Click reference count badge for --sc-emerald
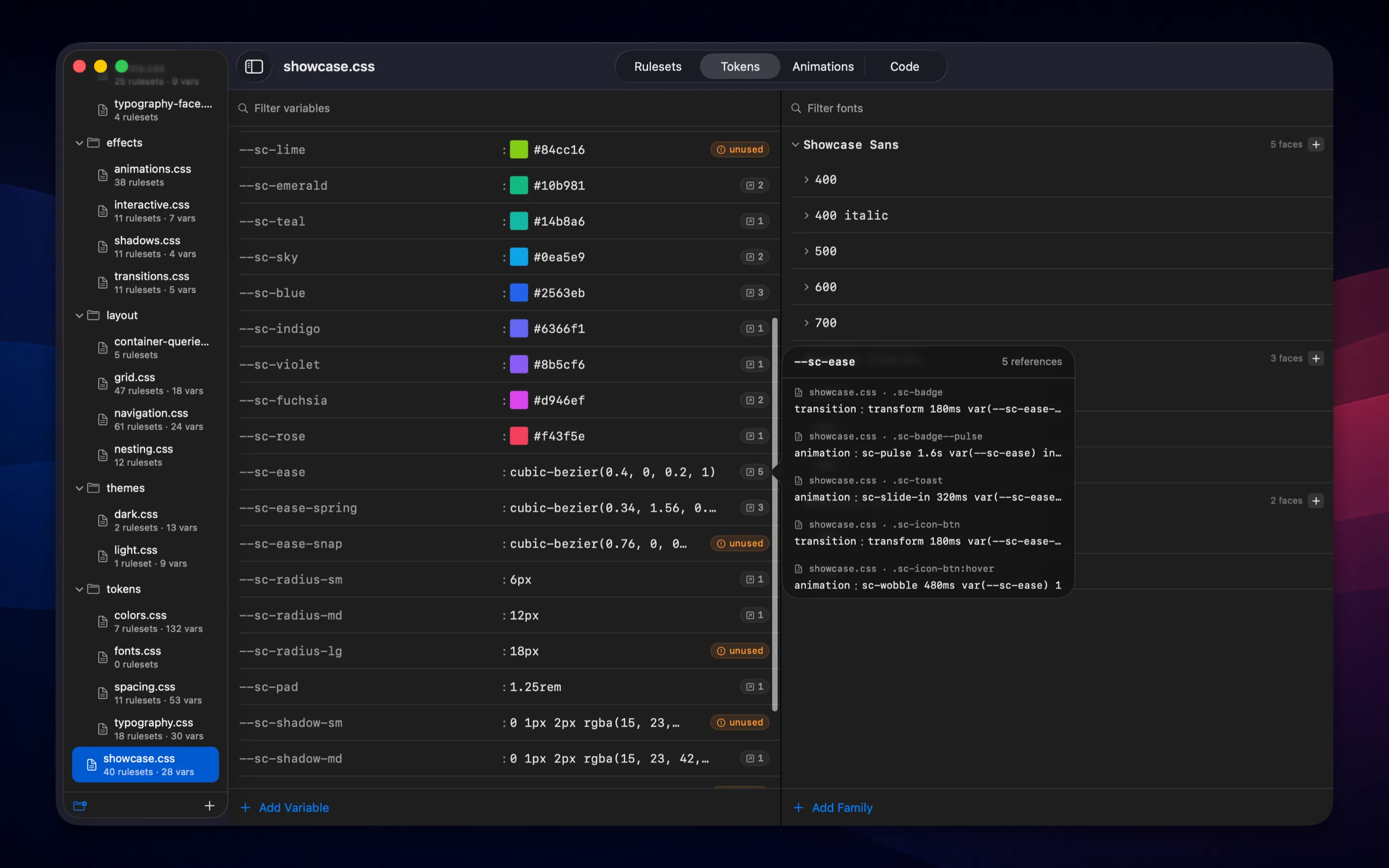 754,186
